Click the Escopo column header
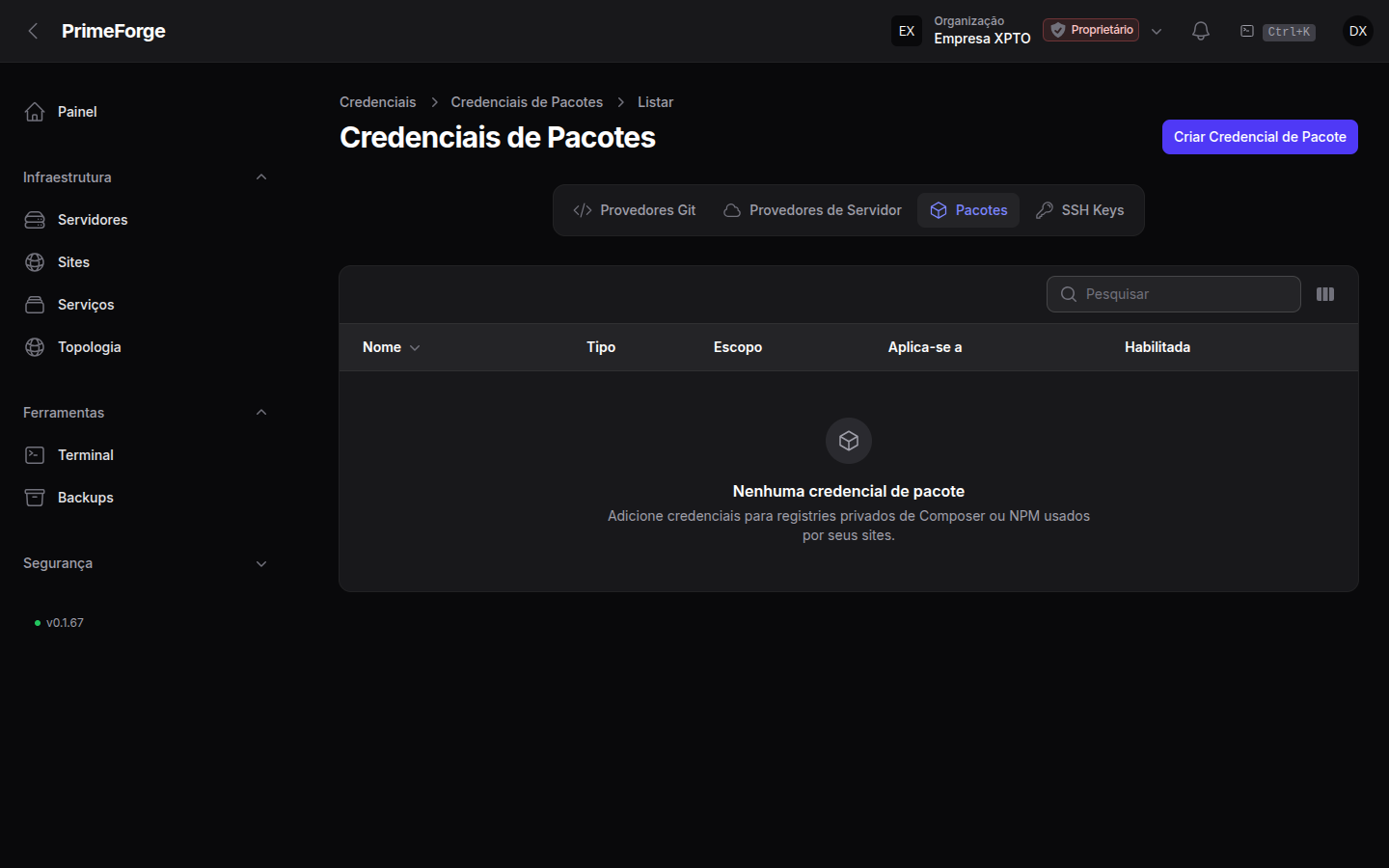The height and width of the screenshot is (868, 1389). (x=738, y=347)
